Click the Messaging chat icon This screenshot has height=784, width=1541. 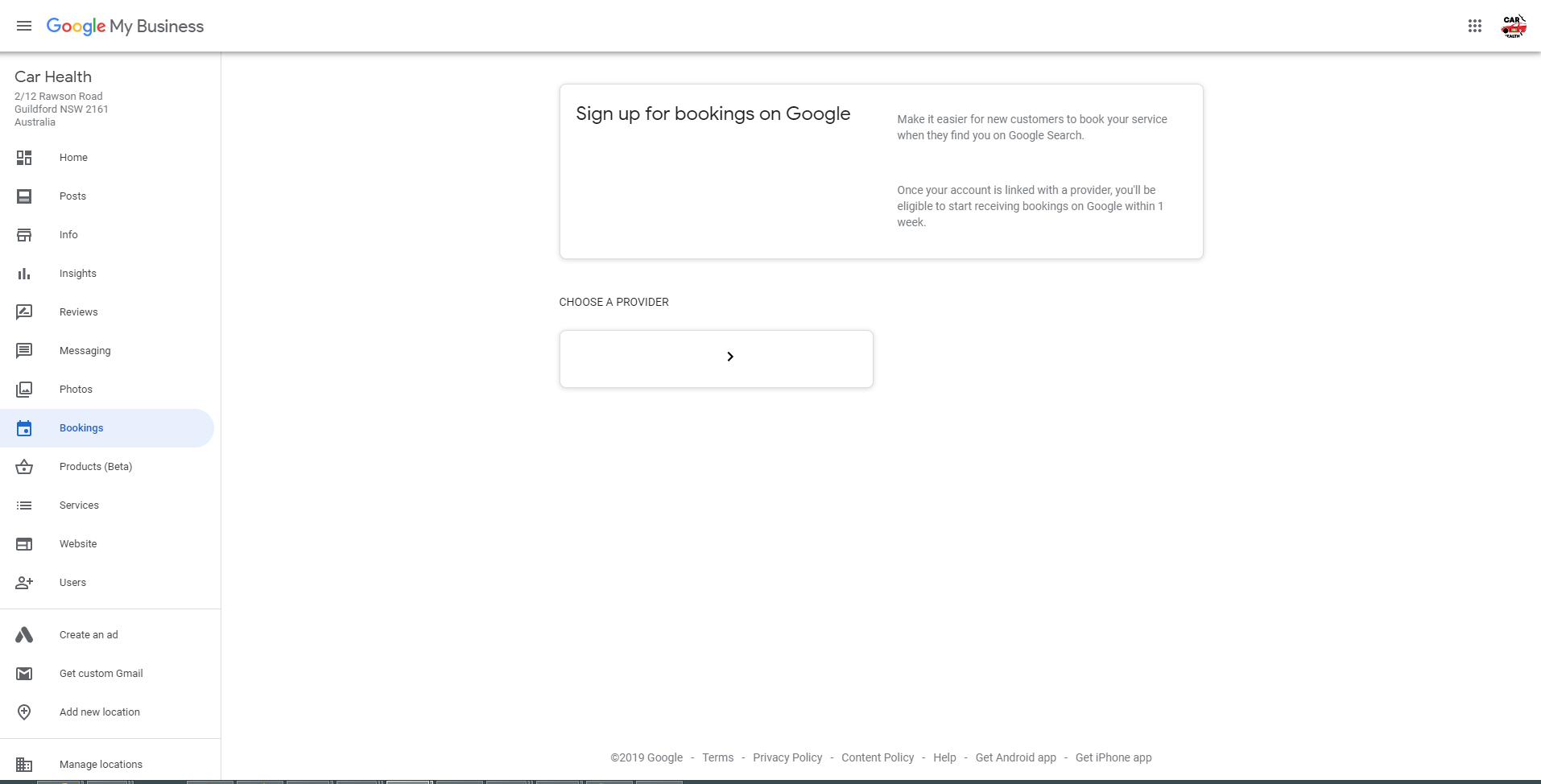(x=24, y=351)
